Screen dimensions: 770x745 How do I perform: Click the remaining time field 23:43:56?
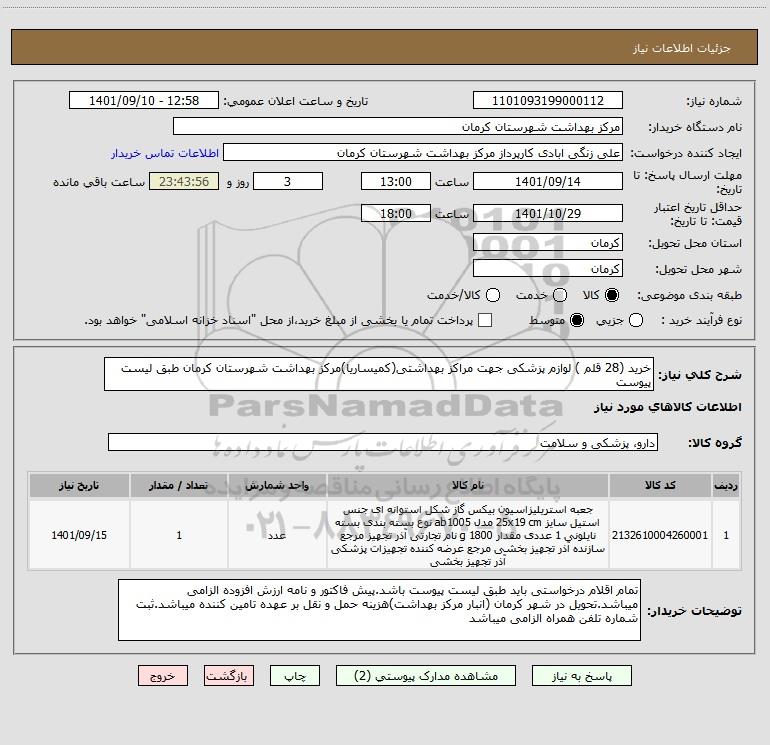[x=184, y=181]
